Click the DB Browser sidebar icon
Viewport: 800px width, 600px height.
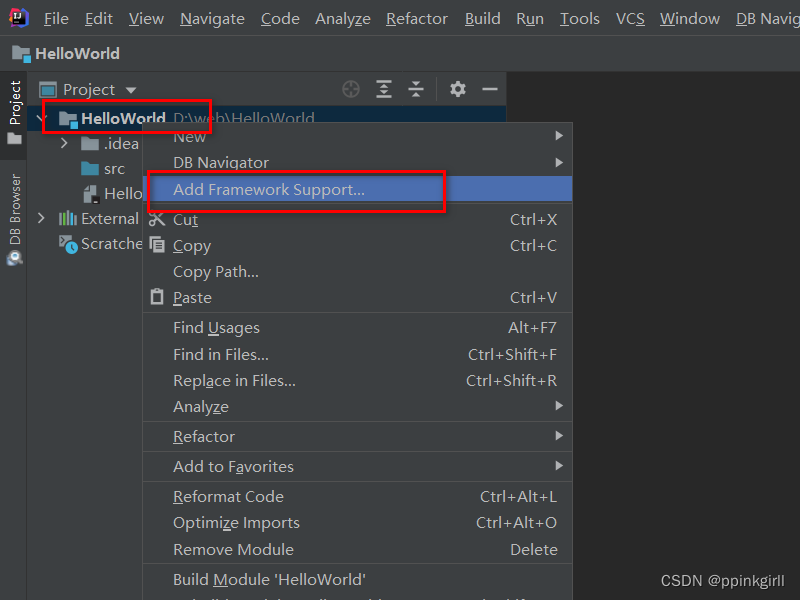(14, 259)
